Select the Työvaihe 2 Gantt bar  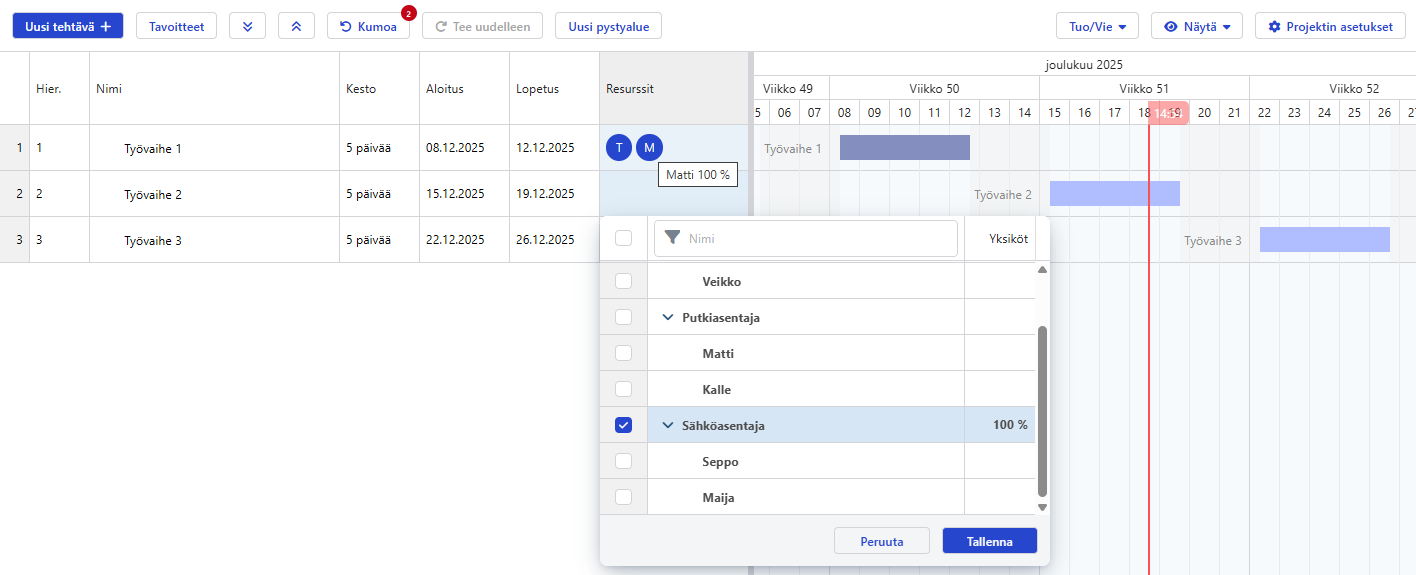[1115, 194]
